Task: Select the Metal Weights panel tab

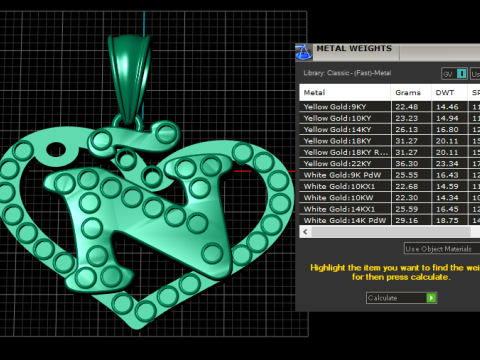Action: point(354,49)
